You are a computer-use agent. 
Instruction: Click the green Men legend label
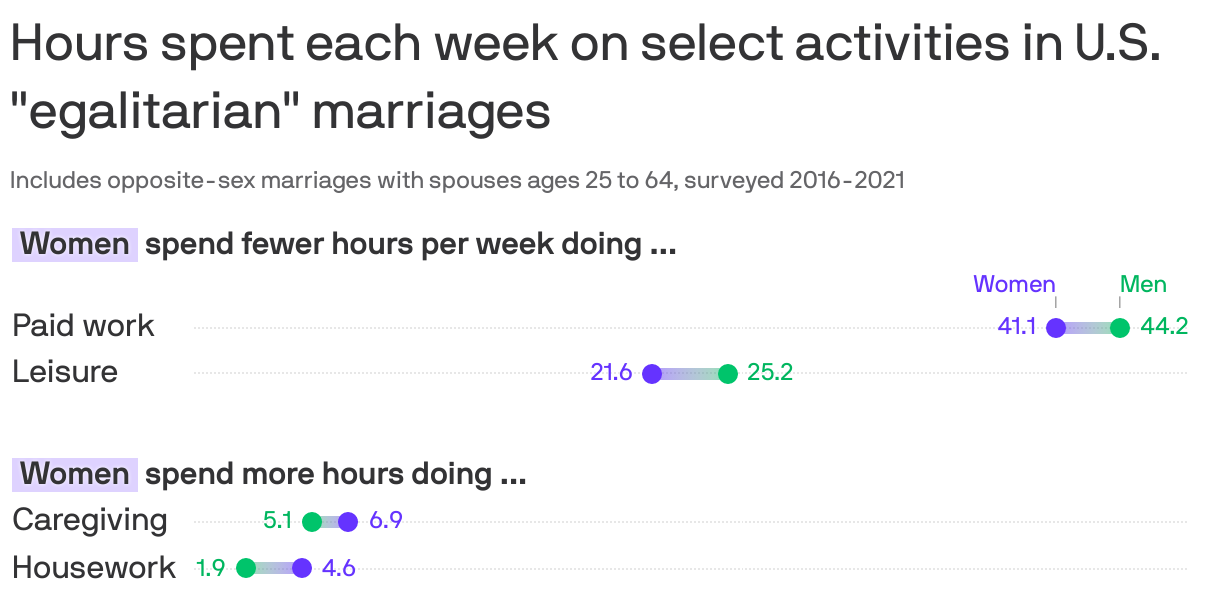(1143, 285)
